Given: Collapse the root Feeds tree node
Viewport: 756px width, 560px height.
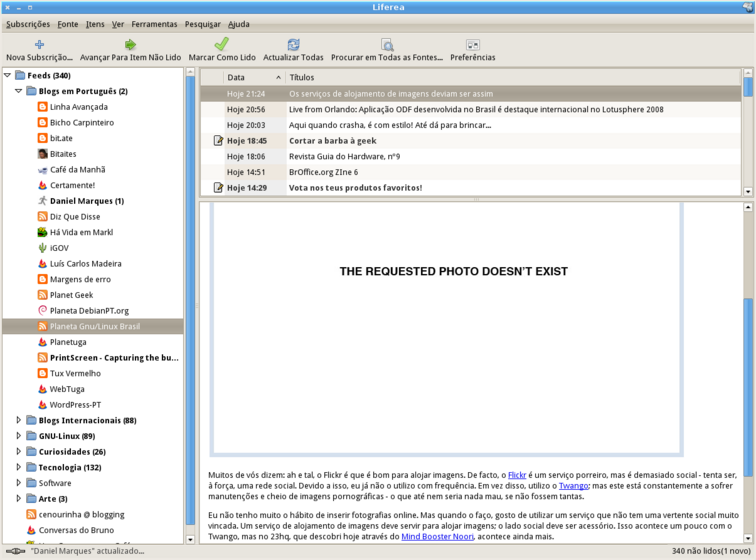Looking at the screenshot, I should 8,76.
